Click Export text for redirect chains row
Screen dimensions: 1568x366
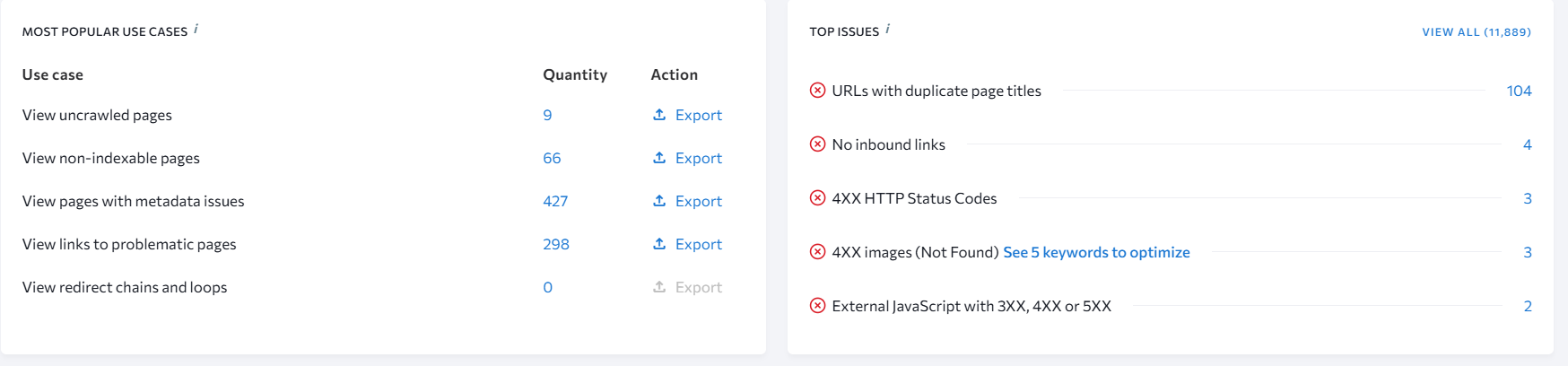(698, 287)
